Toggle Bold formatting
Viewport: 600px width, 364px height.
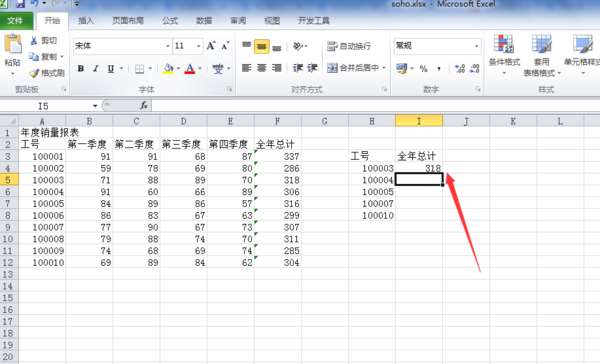coord(81,69)
